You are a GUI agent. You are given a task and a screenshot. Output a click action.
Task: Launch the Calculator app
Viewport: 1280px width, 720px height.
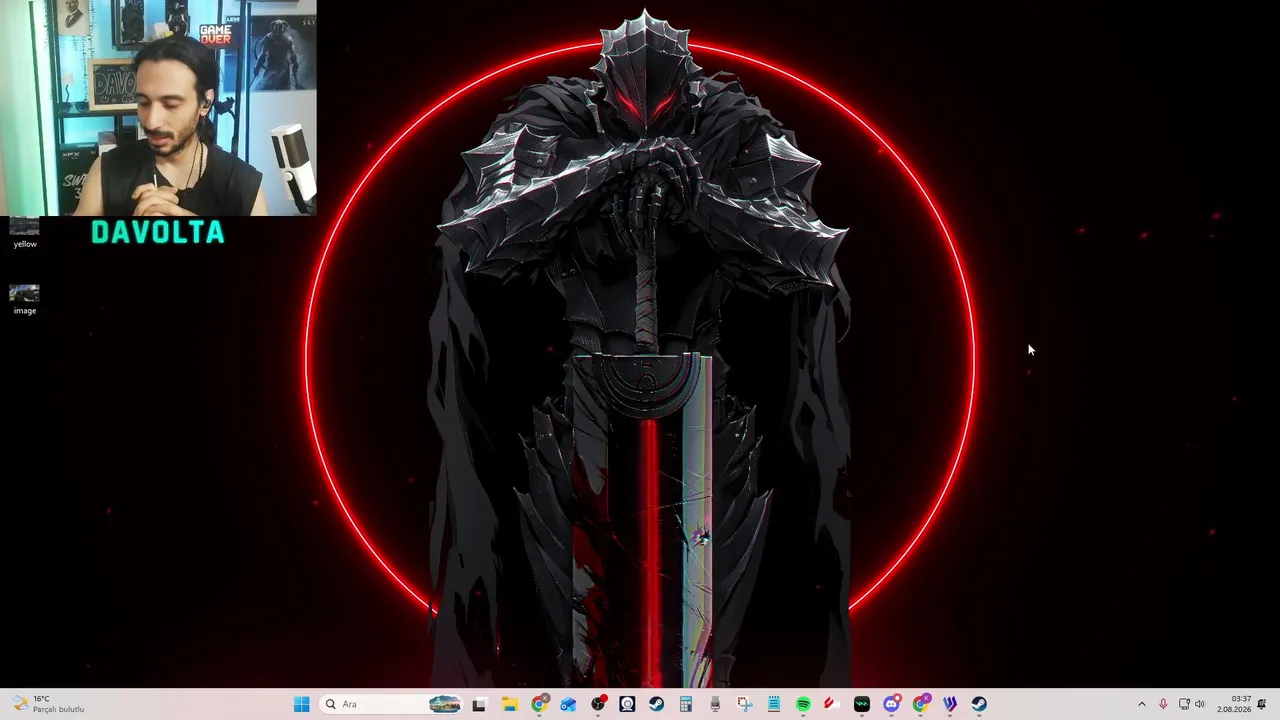686,704
